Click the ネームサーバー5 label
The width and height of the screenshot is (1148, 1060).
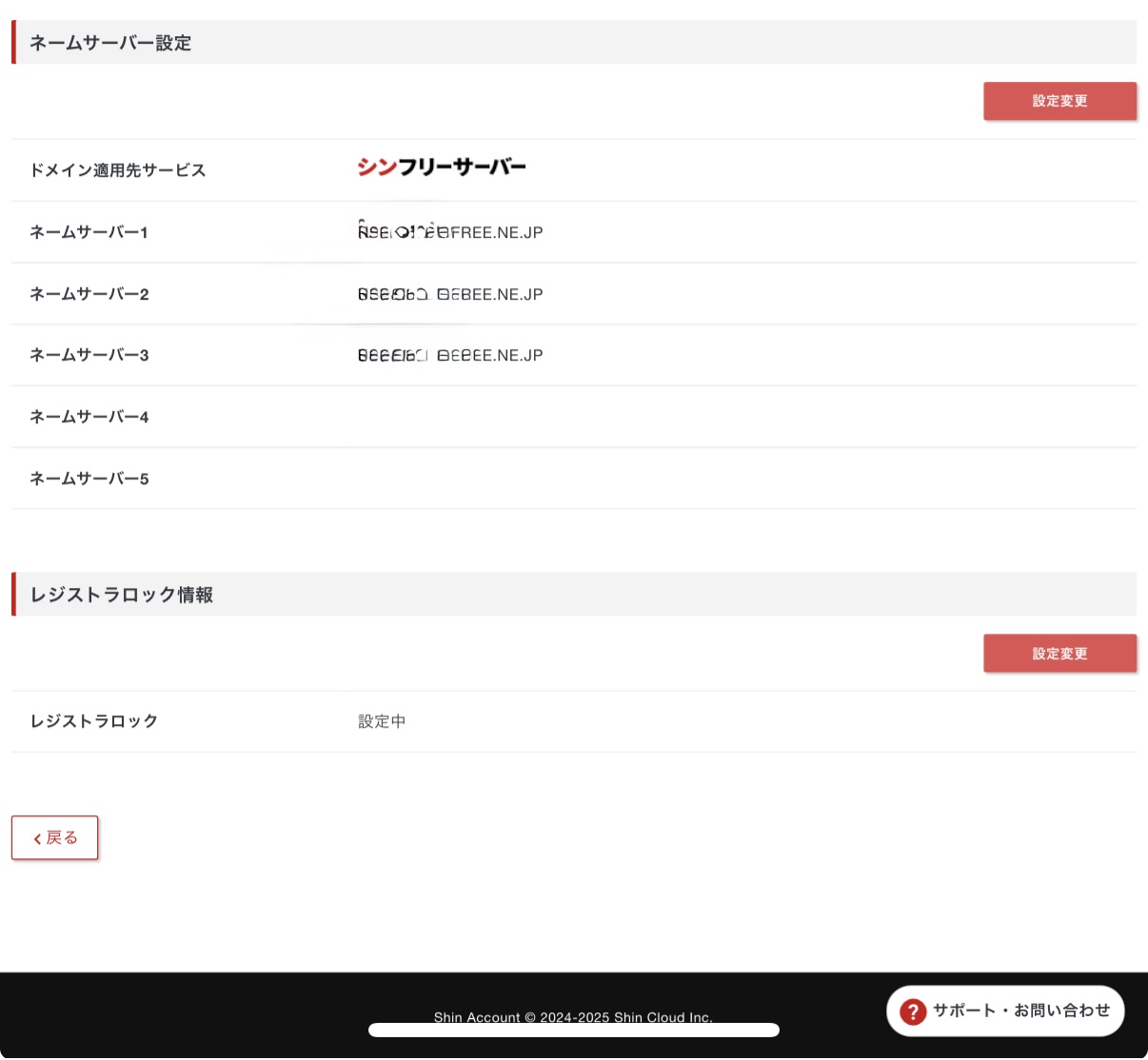89,479
